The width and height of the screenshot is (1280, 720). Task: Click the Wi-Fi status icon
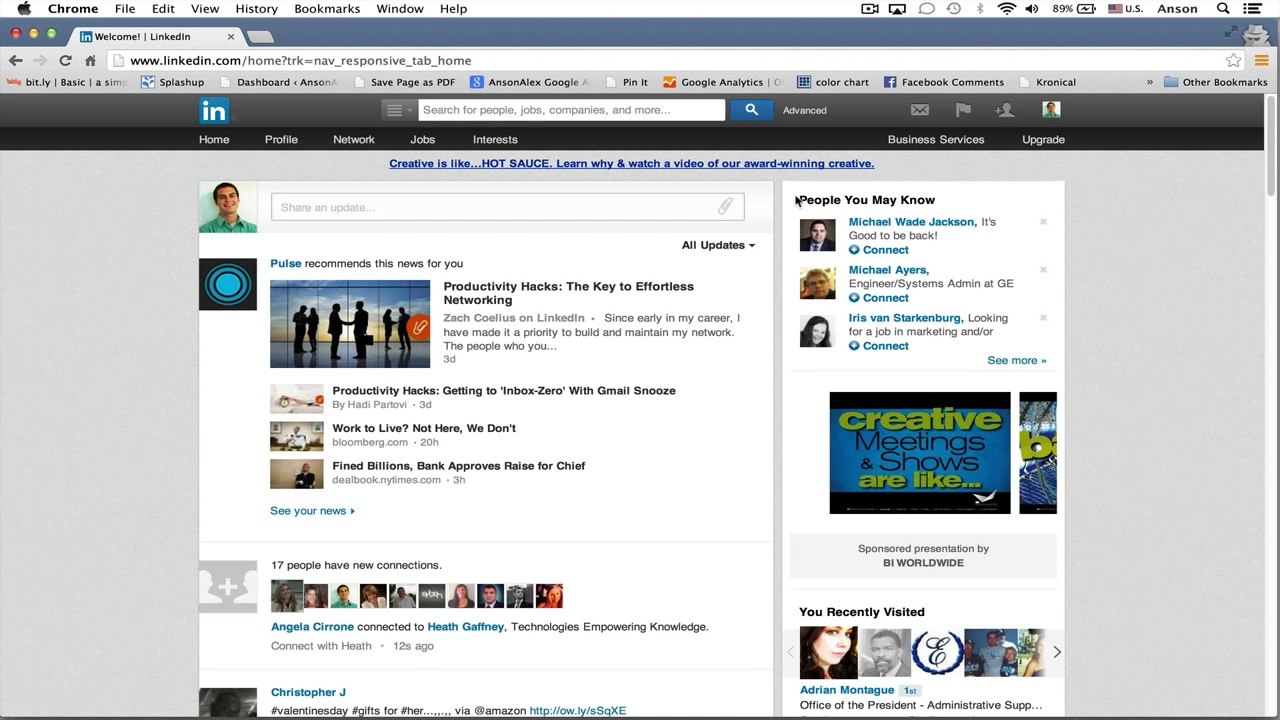point(1006,9)
